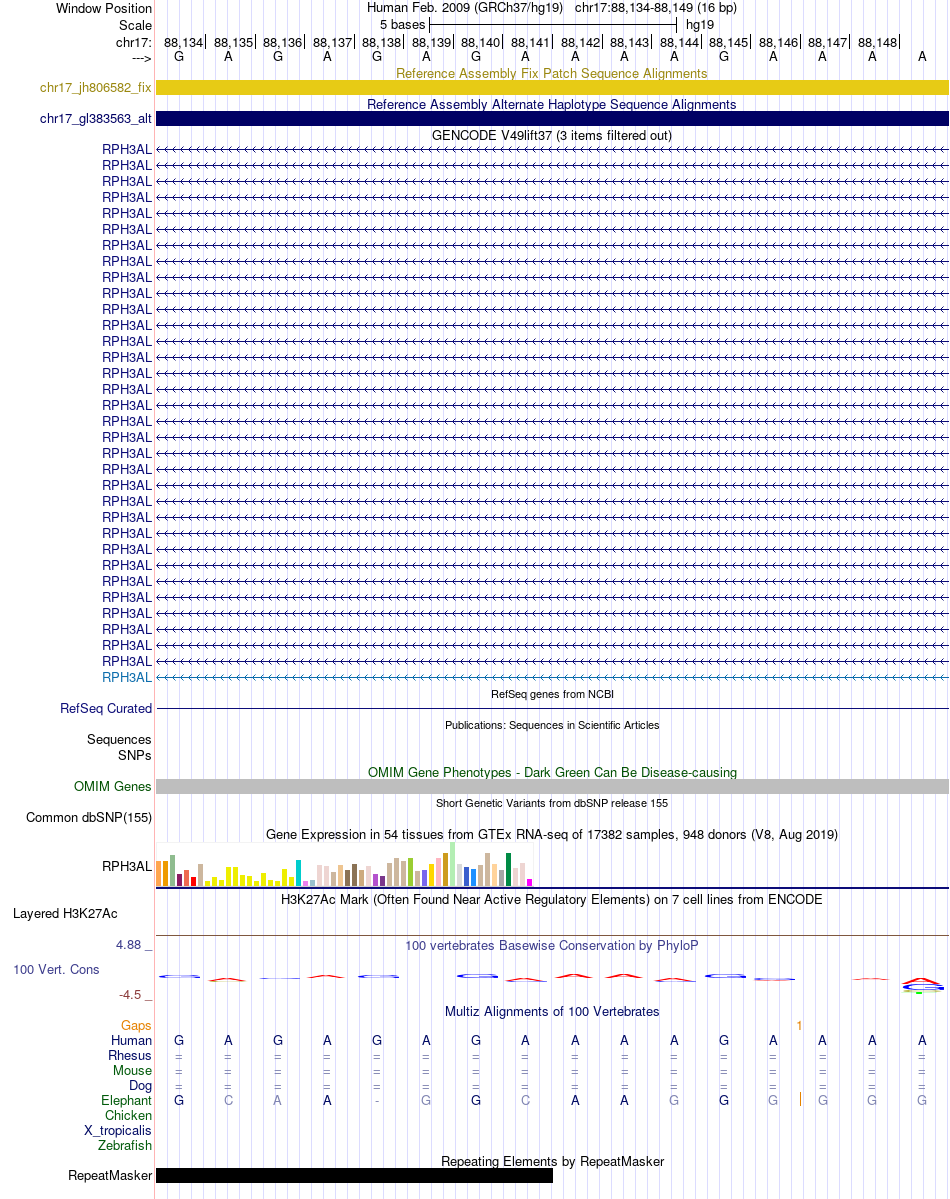Click the Dog species label

pyautogui.click(x=140, y=1086)
